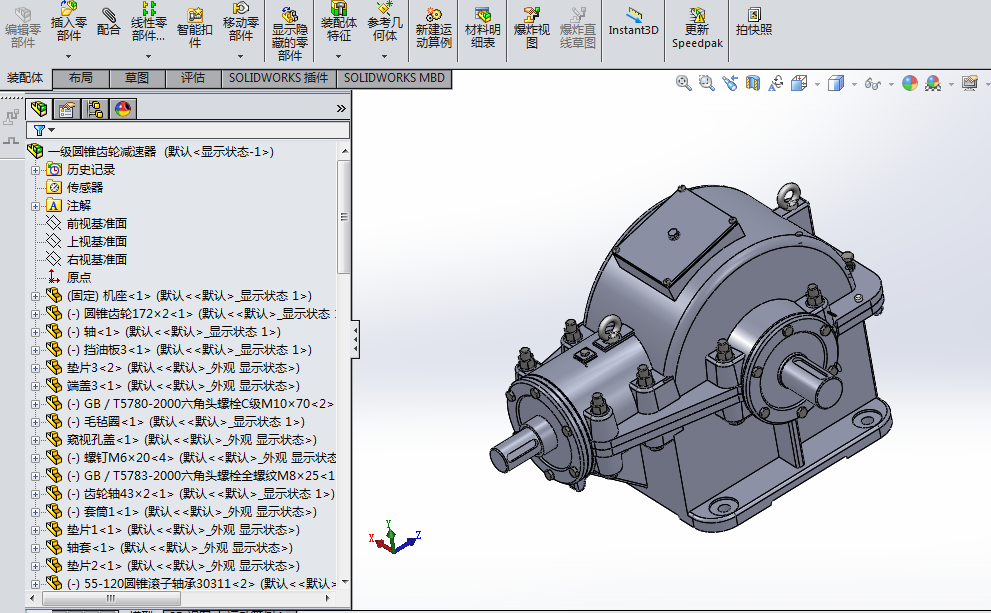Viewport: 991px width, 613px height.
Task: Click the 新建运动算例 motion study icon
Action: 433,16
